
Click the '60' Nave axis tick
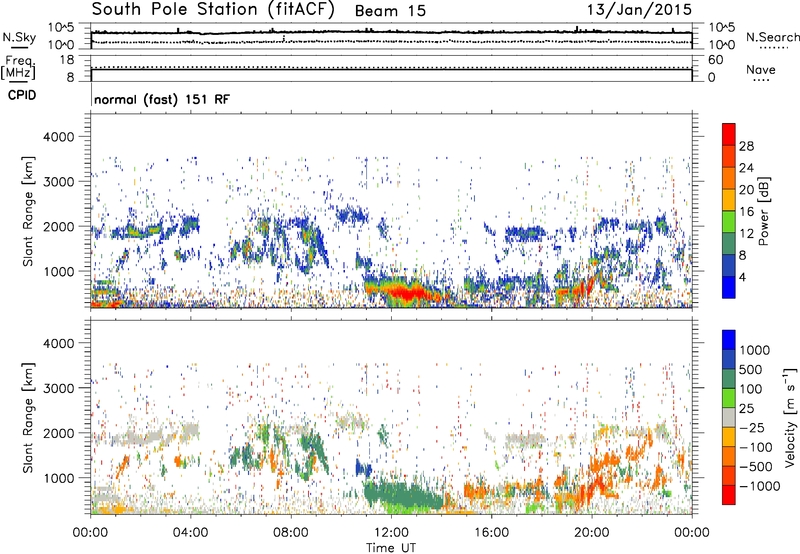pyautogui.click(x=715, y=60)
